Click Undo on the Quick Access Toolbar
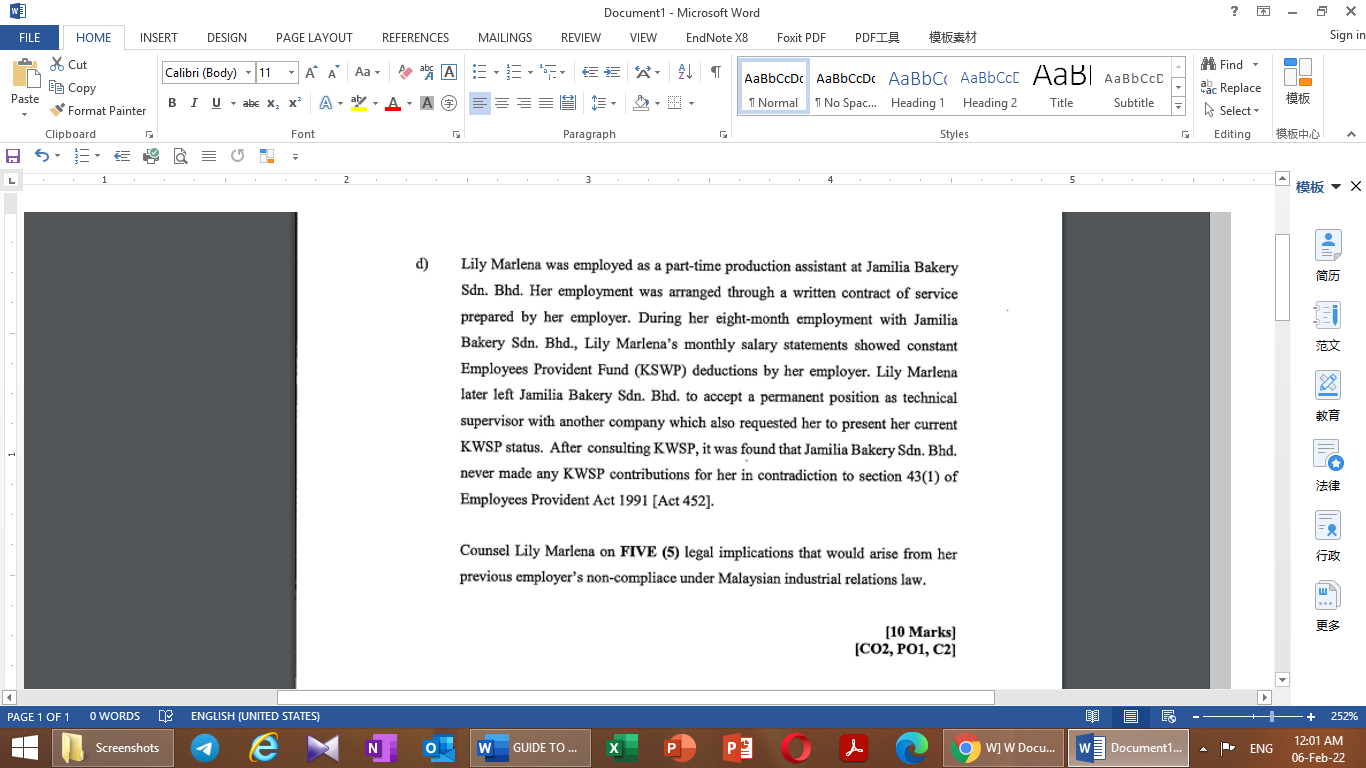This screenshot has width=1366, height=768. coord(42,156)
